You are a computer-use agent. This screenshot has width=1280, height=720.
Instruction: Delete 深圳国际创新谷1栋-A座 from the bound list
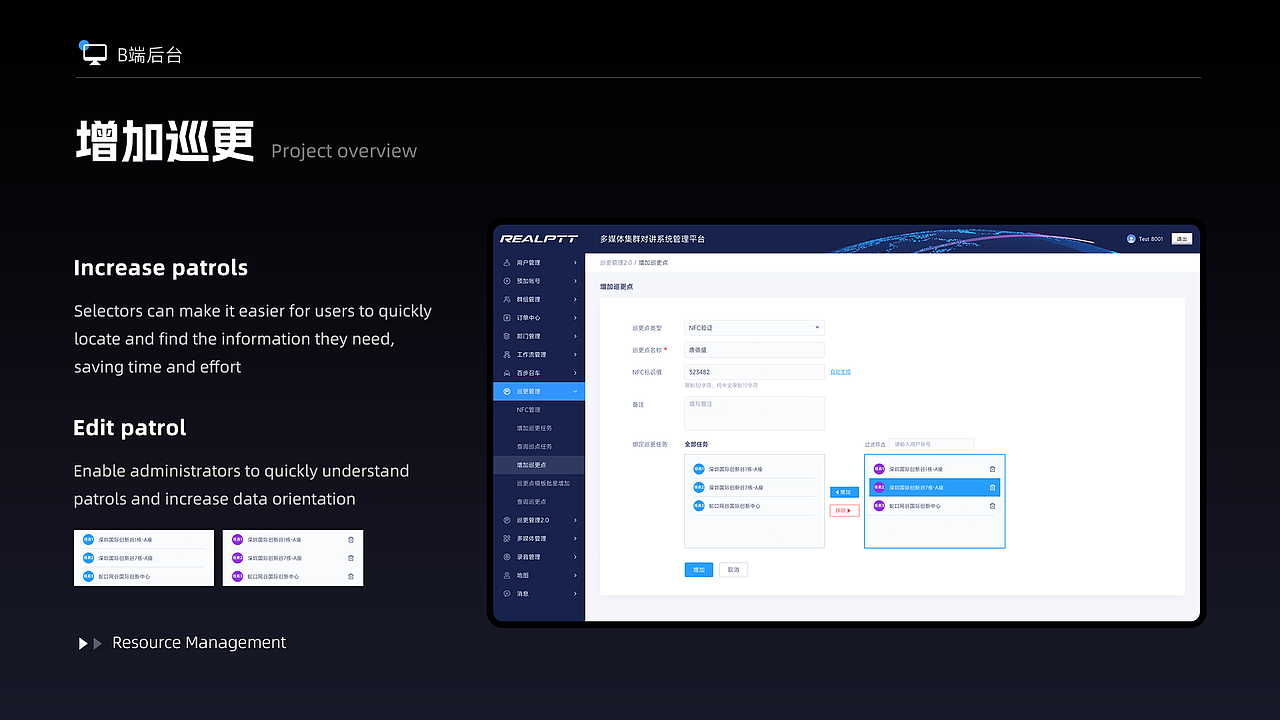coord(992,468)
